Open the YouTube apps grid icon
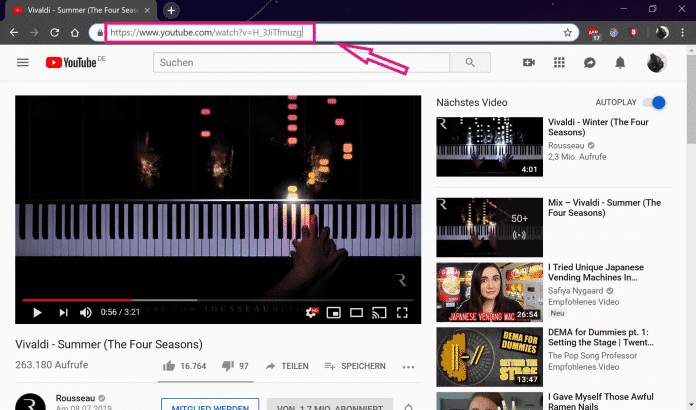Image resolution: width=696 pixels, height=410 pixels. point(559,63)
